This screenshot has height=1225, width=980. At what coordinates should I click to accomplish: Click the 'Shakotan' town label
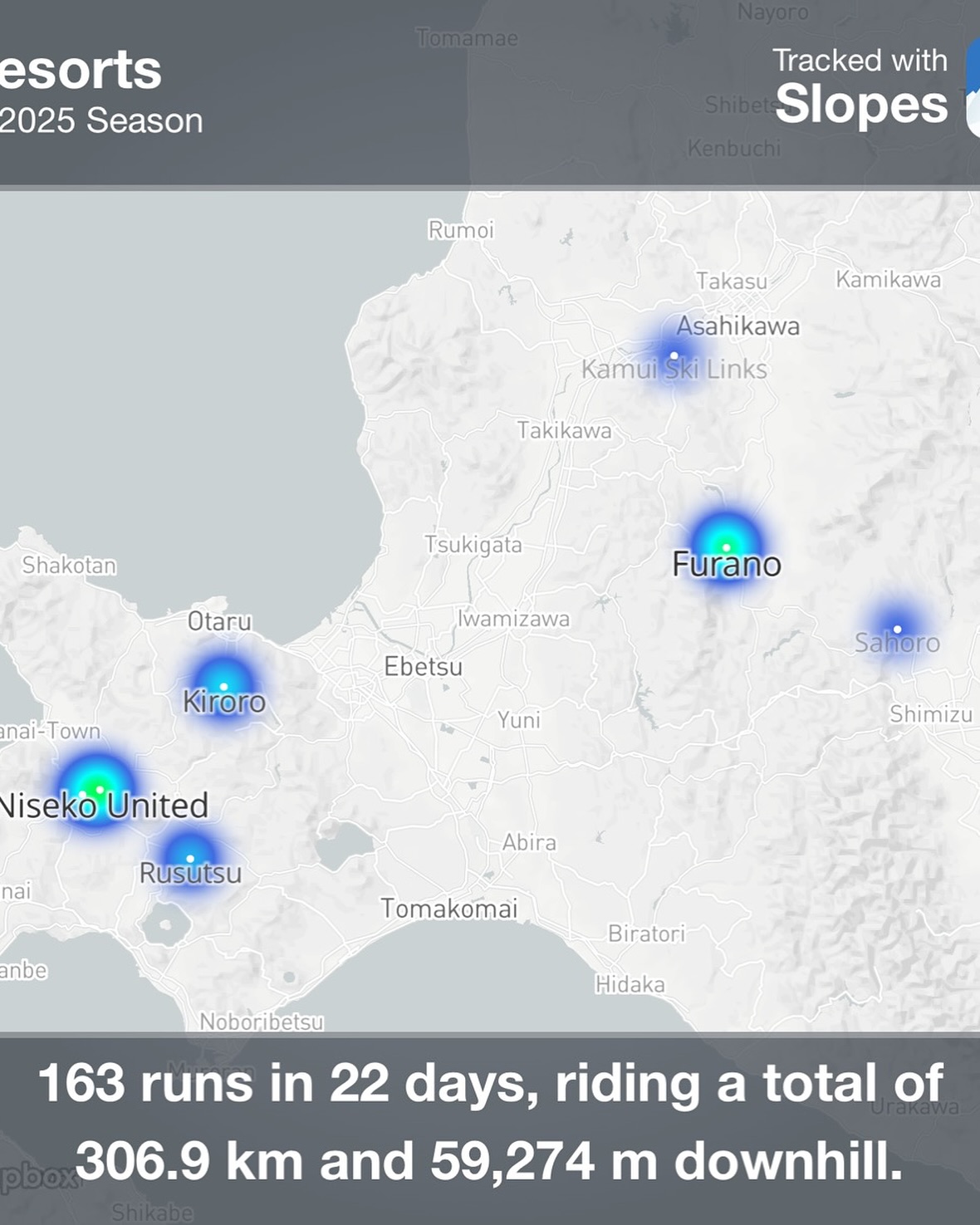tap(69, 565)
